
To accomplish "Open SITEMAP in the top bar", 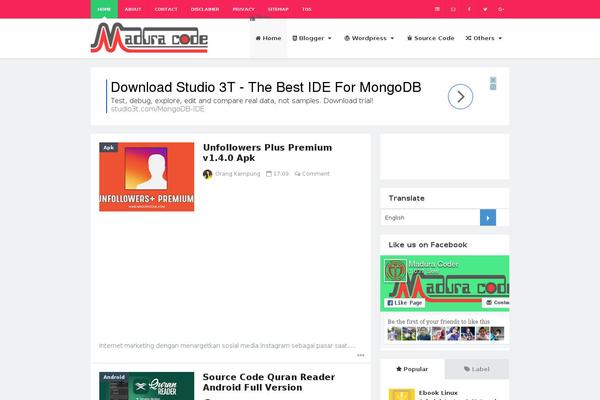I will (278, 9).
